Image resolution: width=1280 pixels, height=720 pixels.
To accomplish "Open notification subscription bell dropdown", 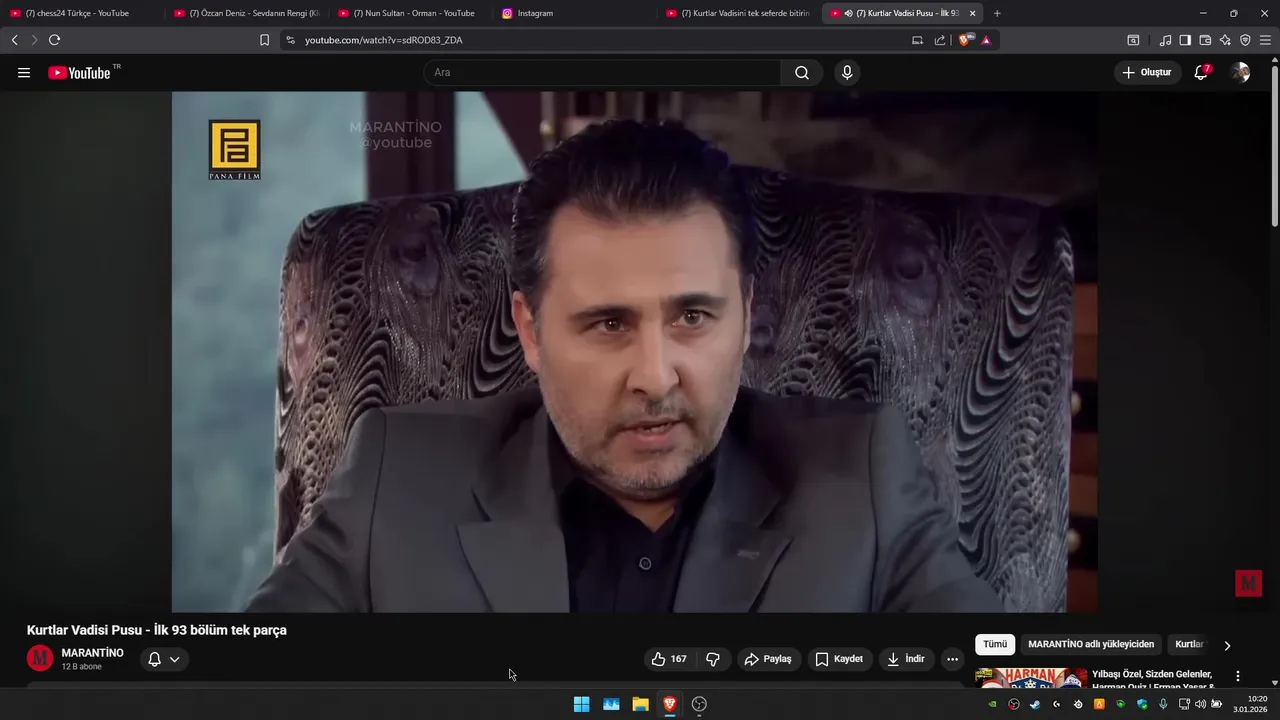I will pyautogui.click(x=164, y=659).
